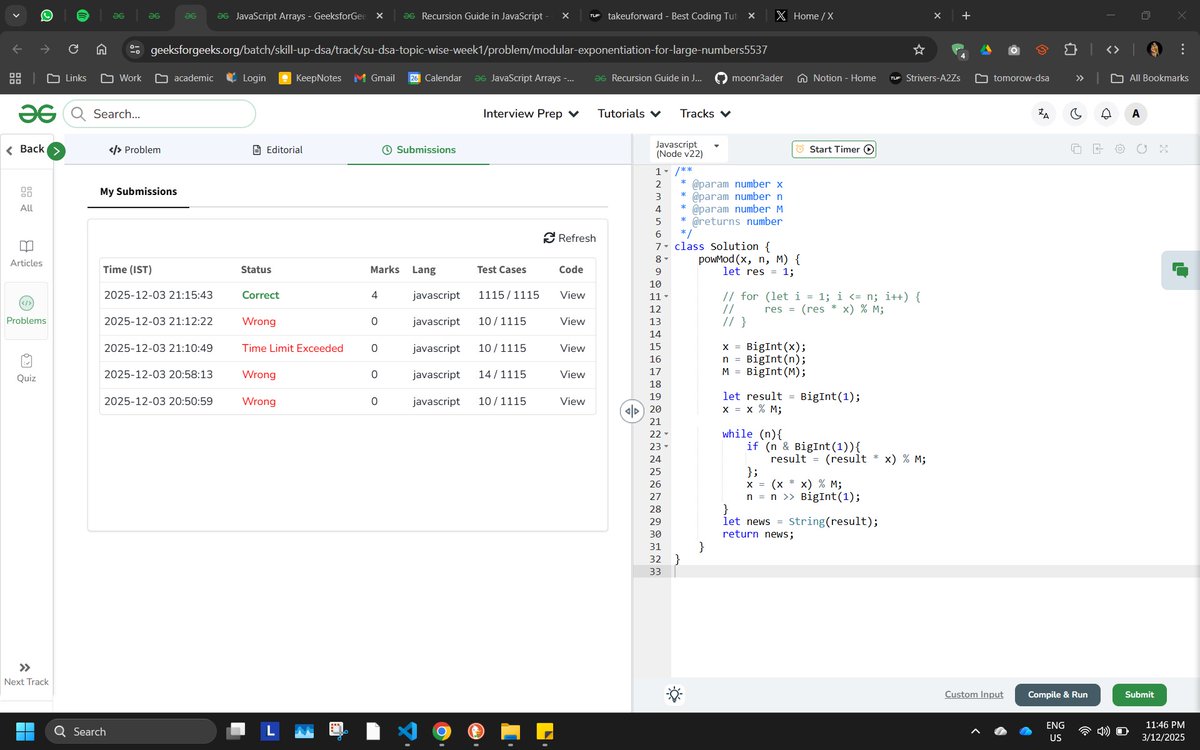Expand the Interview Prep dropdown
This screenshot has height=750, width=1200.
531,114
